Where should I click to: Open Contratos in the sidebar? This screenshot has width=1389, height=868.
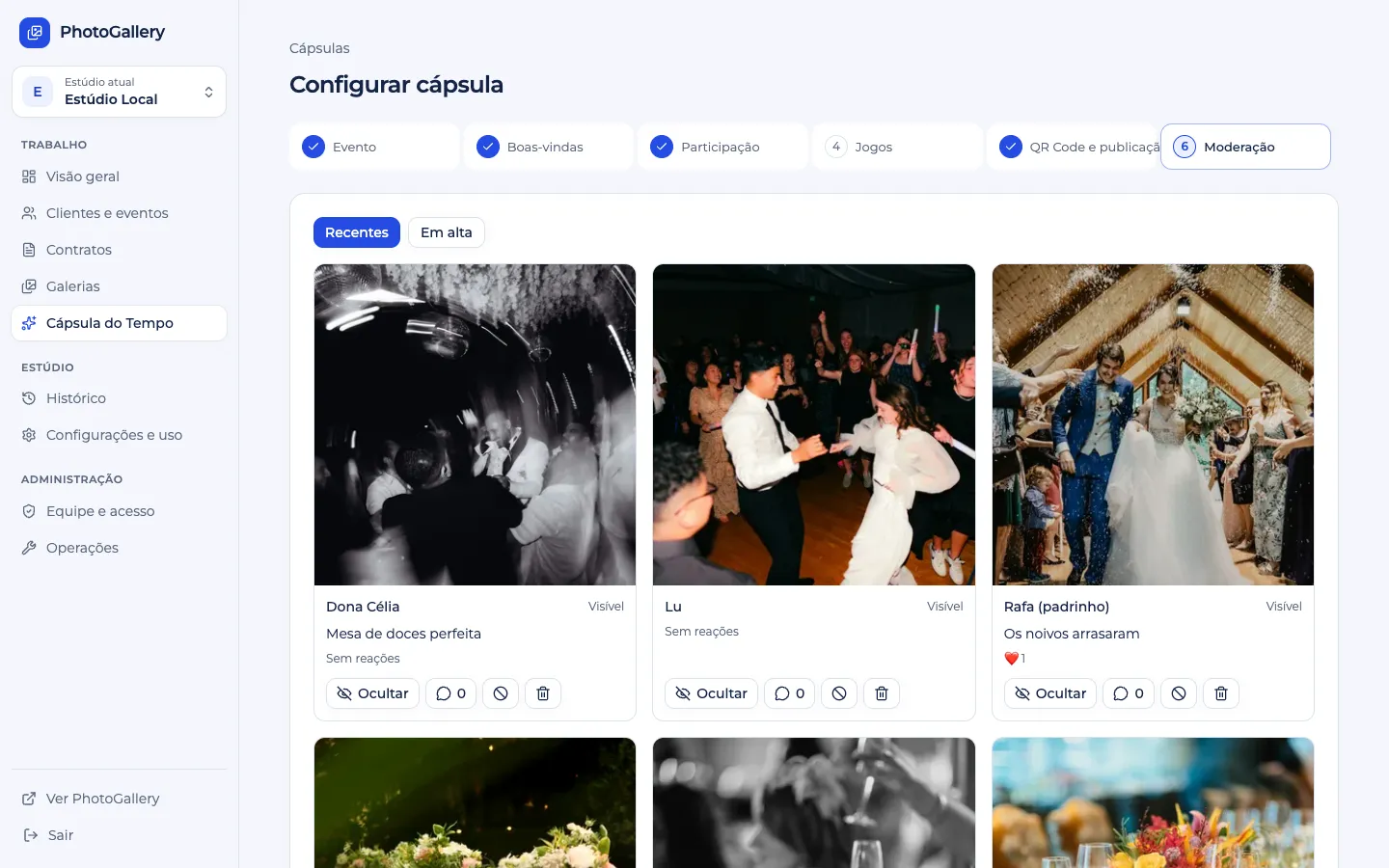(119, 250)
